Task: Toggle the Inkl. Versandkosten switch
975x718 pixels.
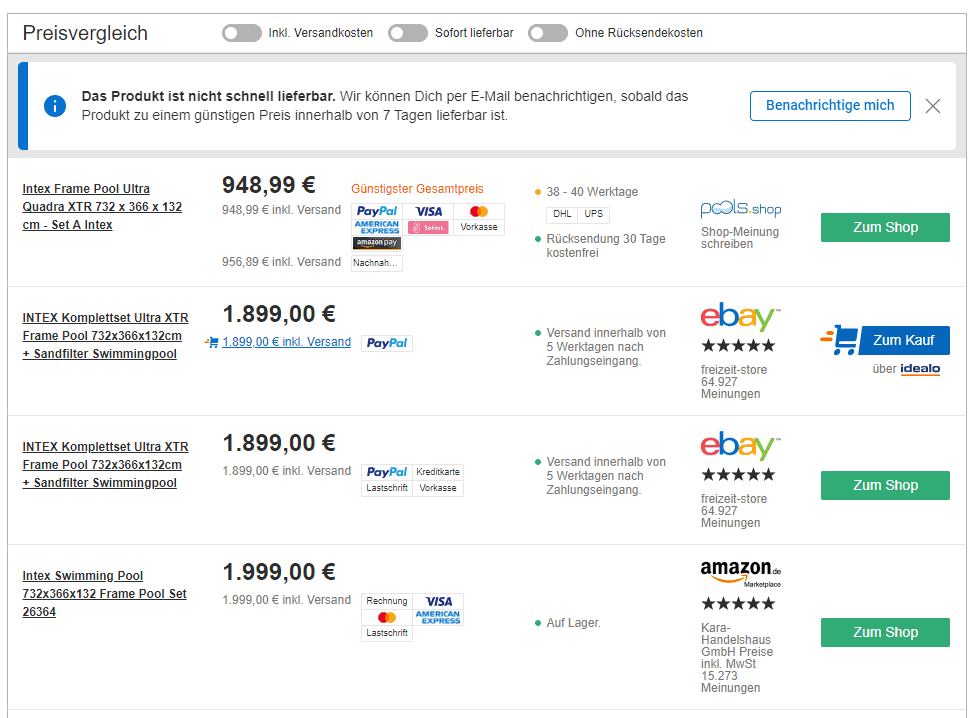Action: pos(242,33)
